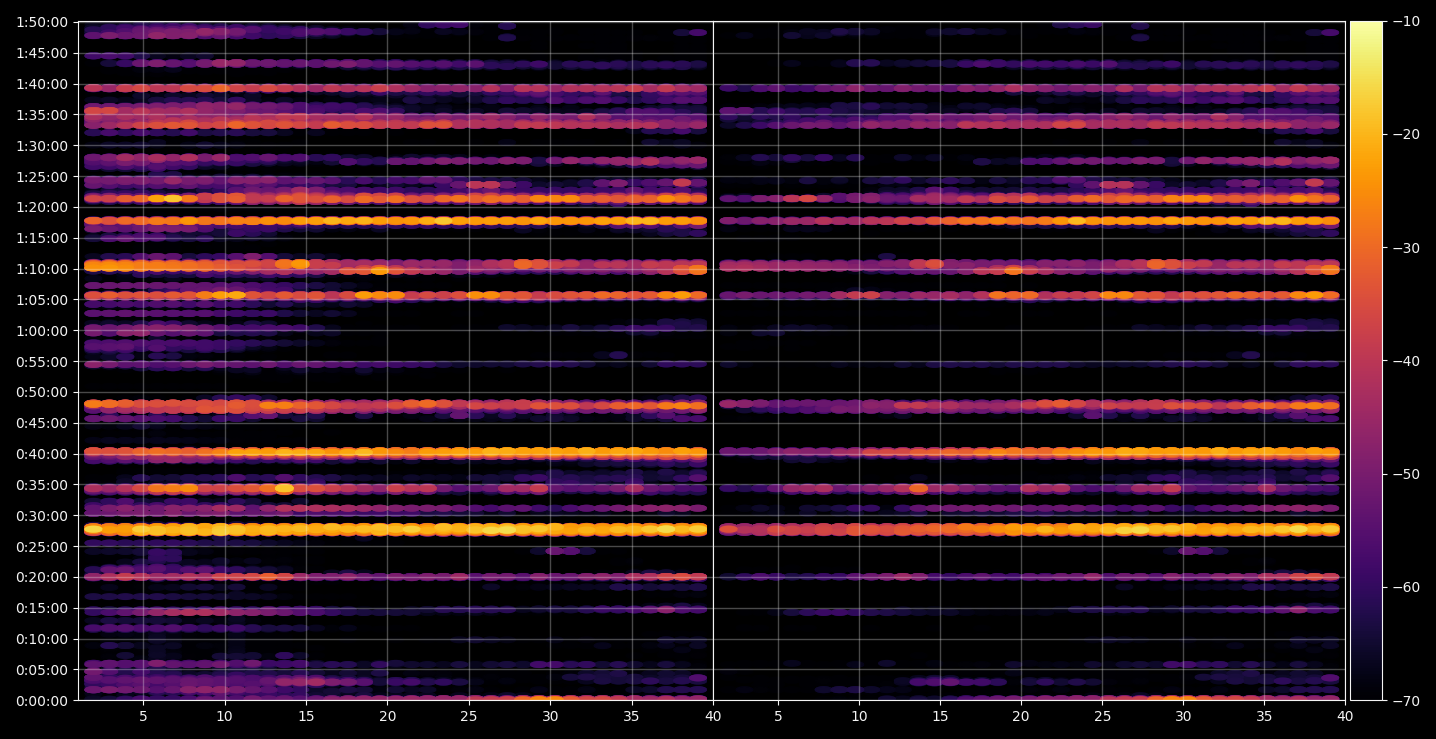Screen dimensions: 1436x739
Task: Click x-axis label 35 of right spectrogram panel
Action: tap(1265, 716)
